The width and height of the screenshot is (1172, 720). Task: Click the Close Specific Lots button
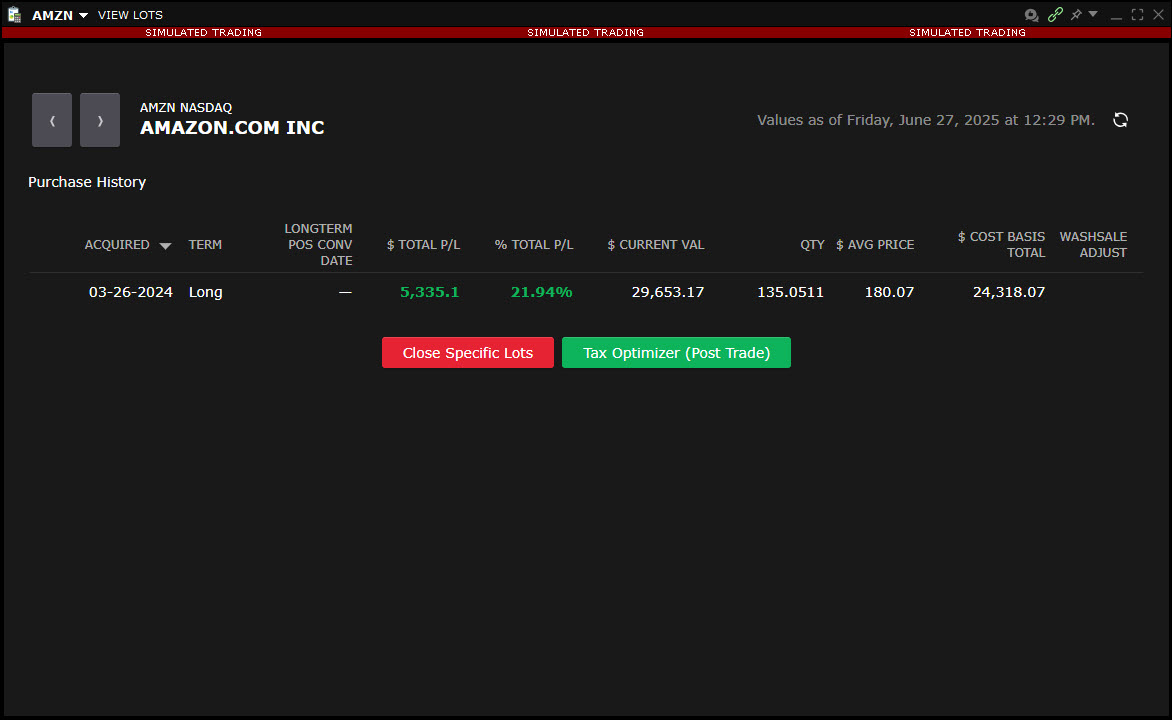(468, 353)
